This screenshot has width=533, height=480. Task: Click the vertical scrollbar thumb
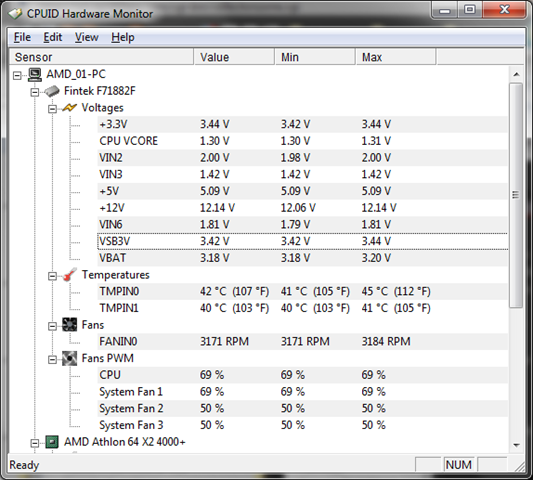pyautogui.click(x=516, y=195)
